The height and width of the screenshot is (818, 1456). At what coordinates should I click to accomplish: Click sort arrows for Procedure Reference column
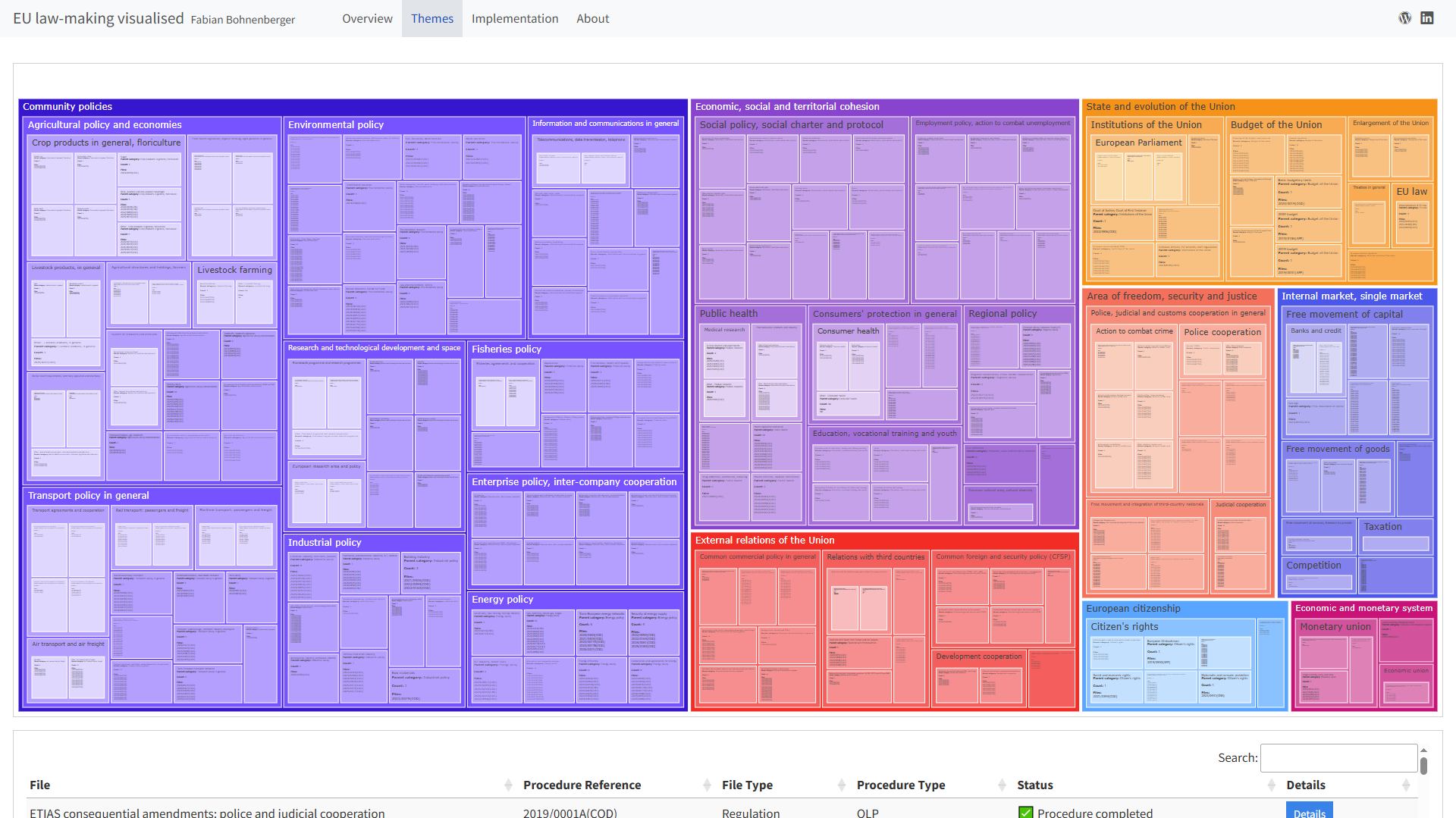(x=707, y=785)
